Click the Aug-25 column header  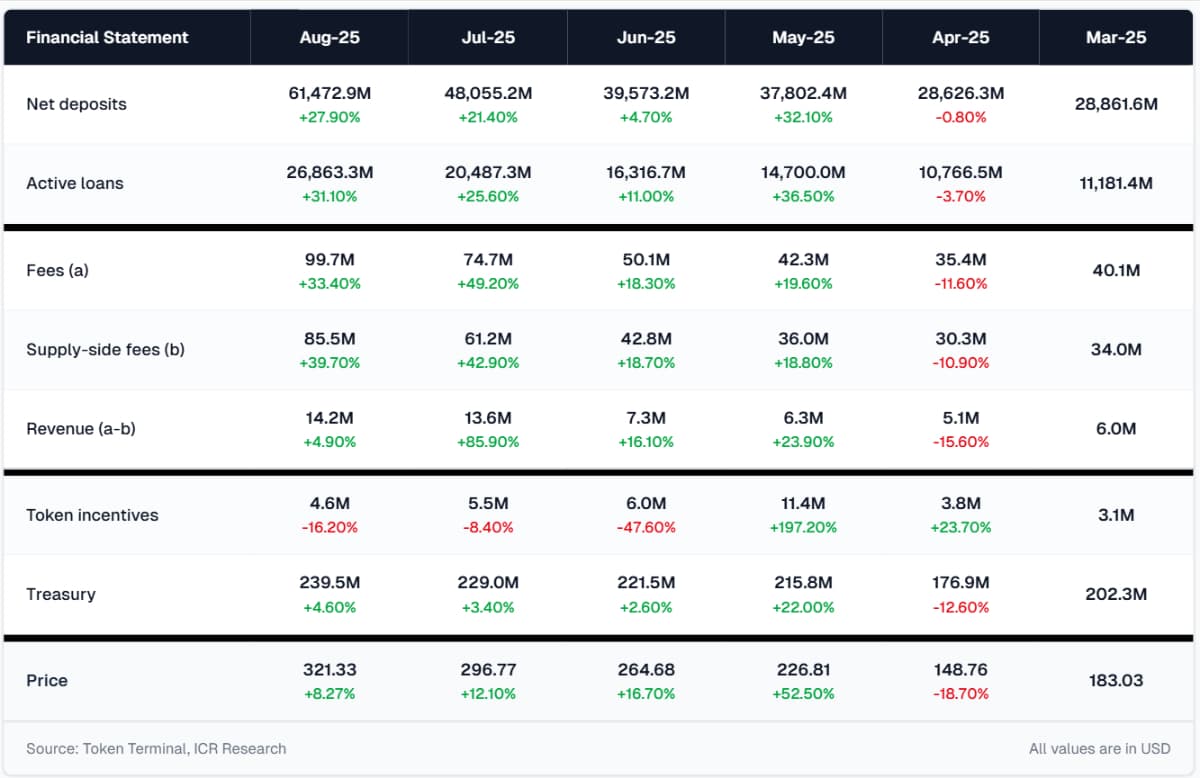pyautogui.click(x=329, y=37)
